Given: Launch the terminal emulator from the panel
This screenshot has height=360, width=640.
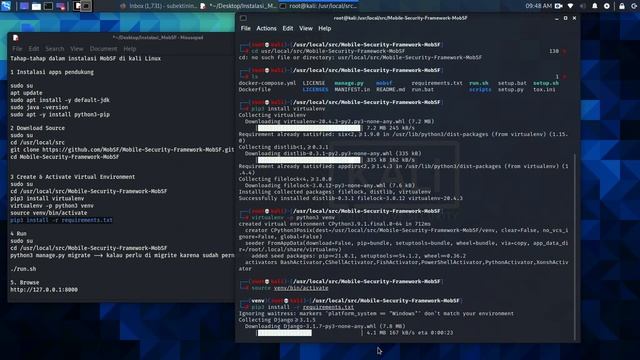Looking at the screenshot, I should click(48, 6).
